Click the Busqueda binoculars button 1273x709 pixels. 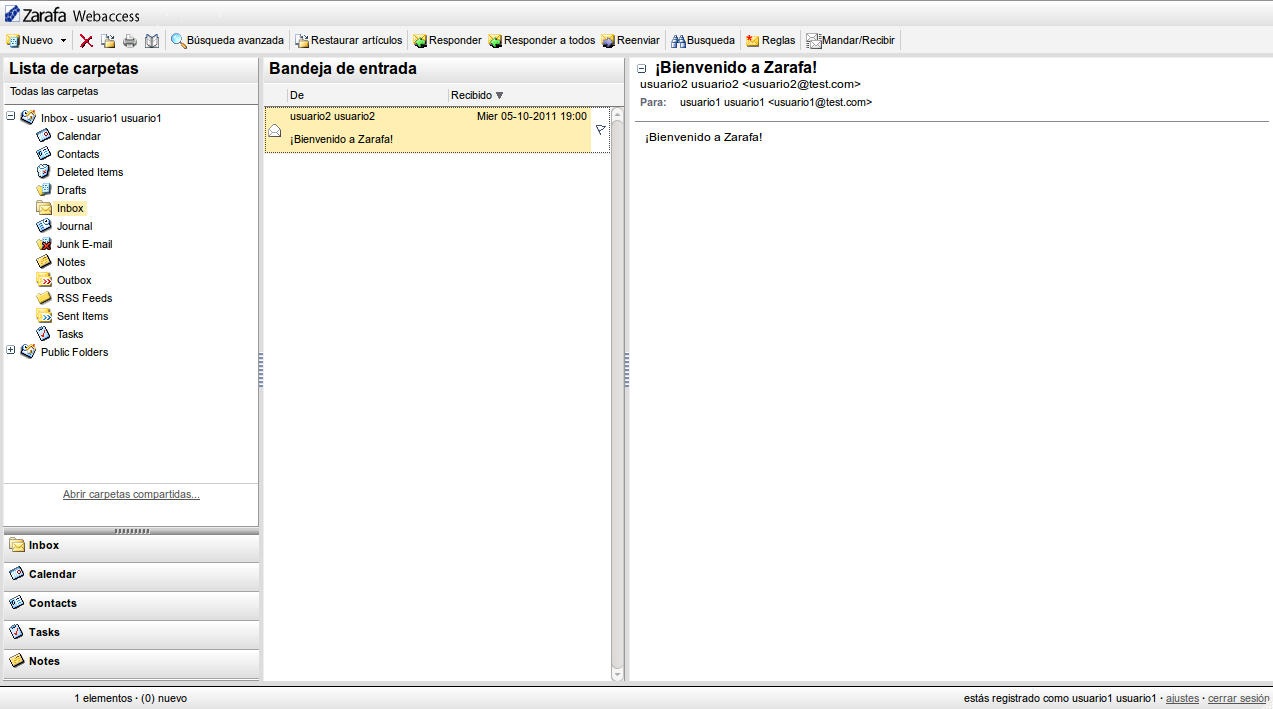point(703,41)
